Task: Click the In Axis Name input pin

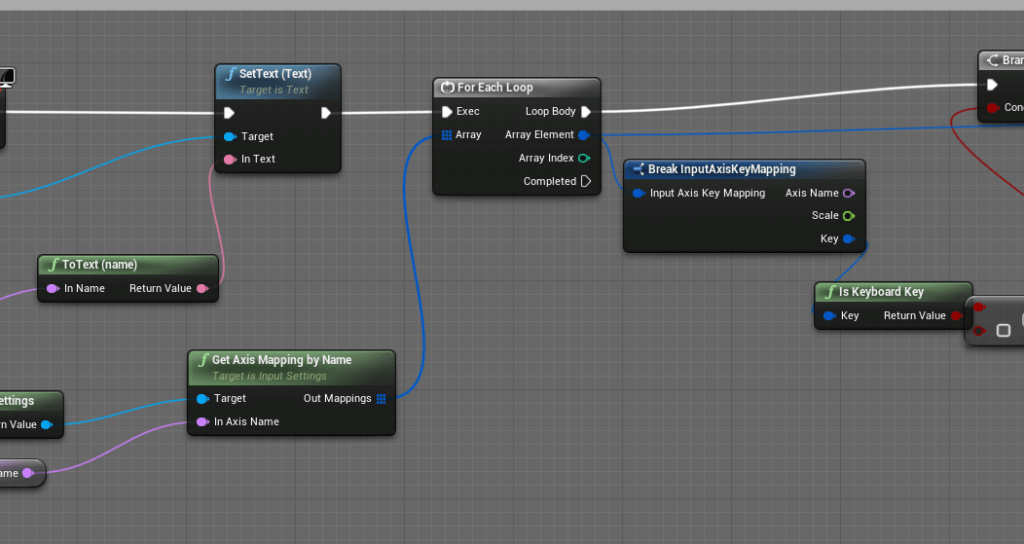Action: pyautogui.click(x=202, y=422)
